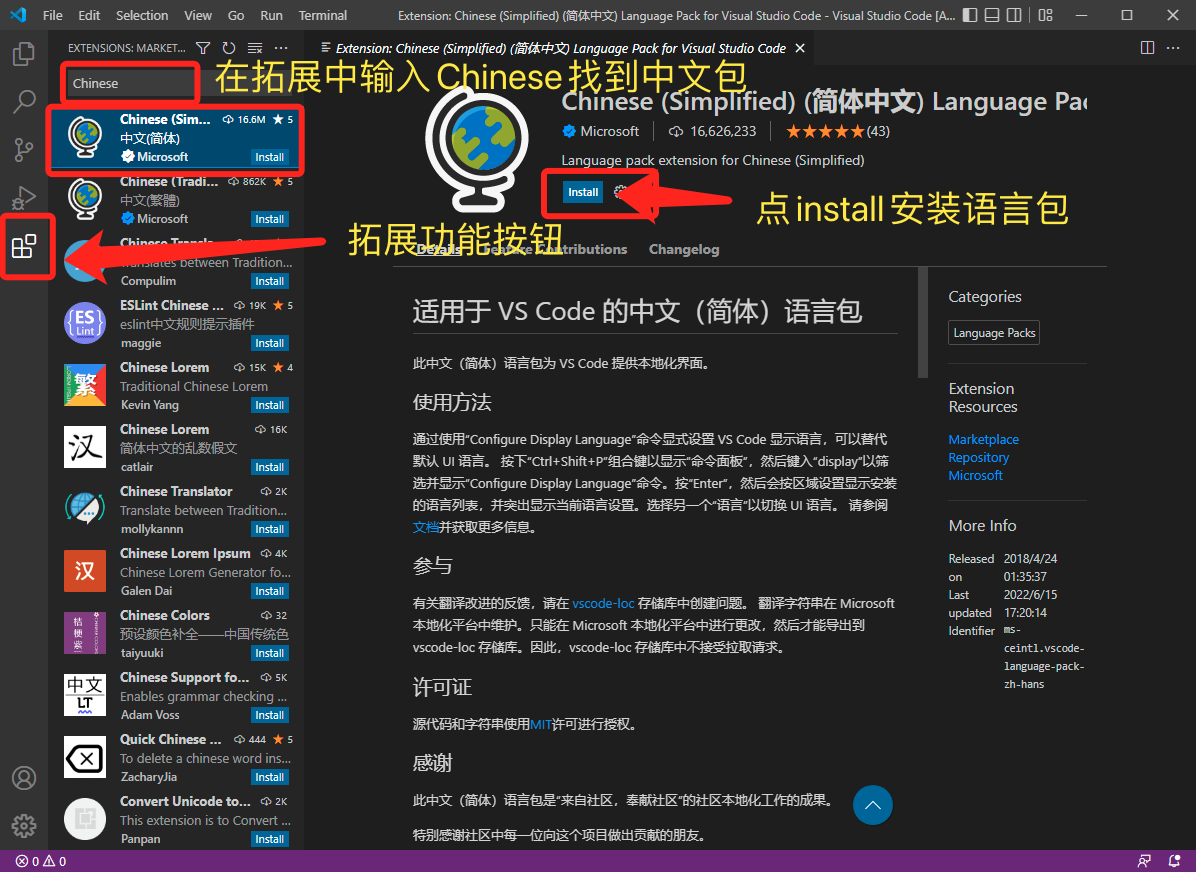Refresh the extensions list
Screen dimensions: 1196x872
click(x=229, y=48)
